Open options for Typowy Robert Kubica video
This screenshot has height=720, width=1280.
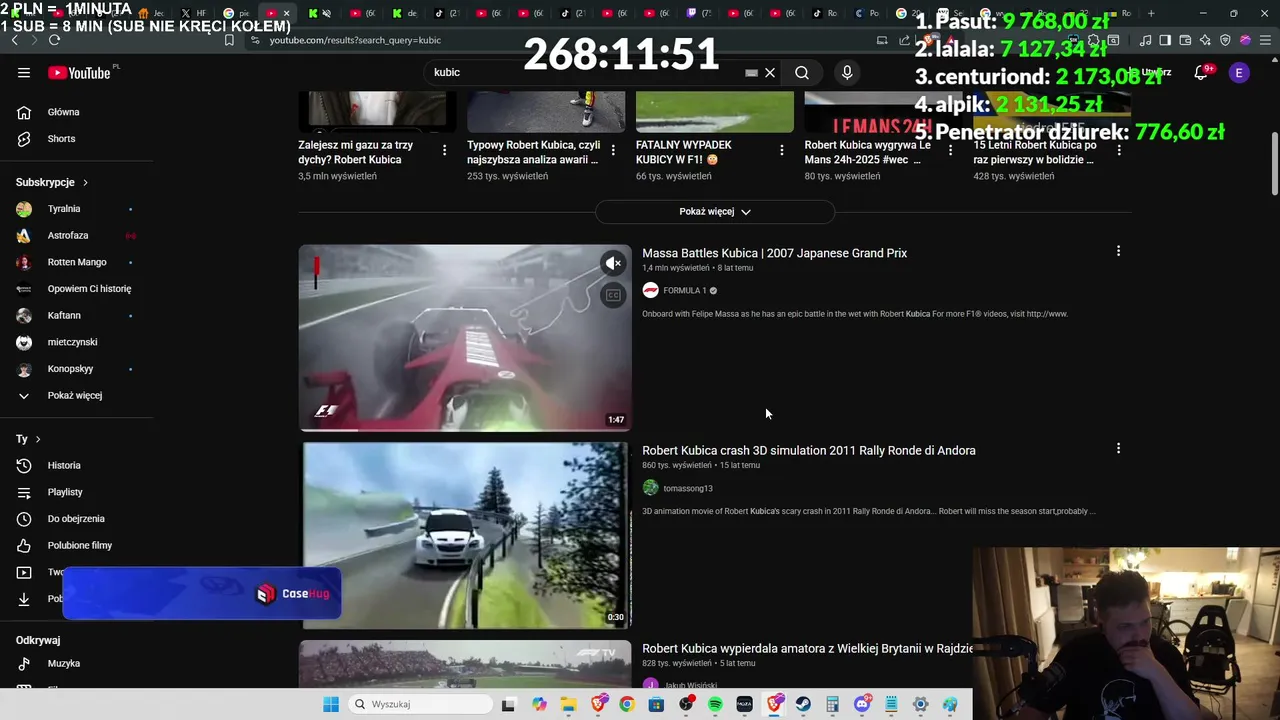pyautogui.click(x=613, y=150)
